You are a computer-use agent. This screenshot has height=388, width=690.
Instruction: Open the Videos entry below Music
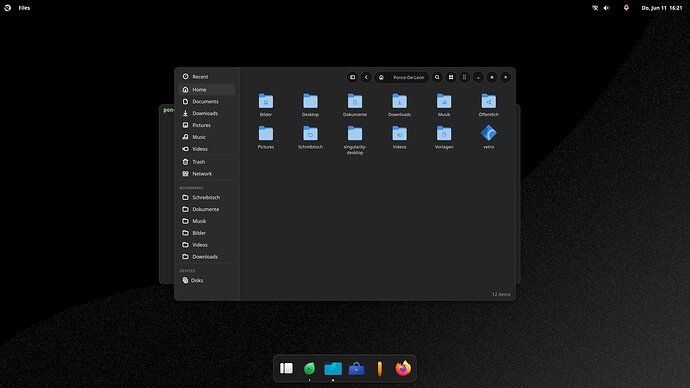[x=207, y=149]
